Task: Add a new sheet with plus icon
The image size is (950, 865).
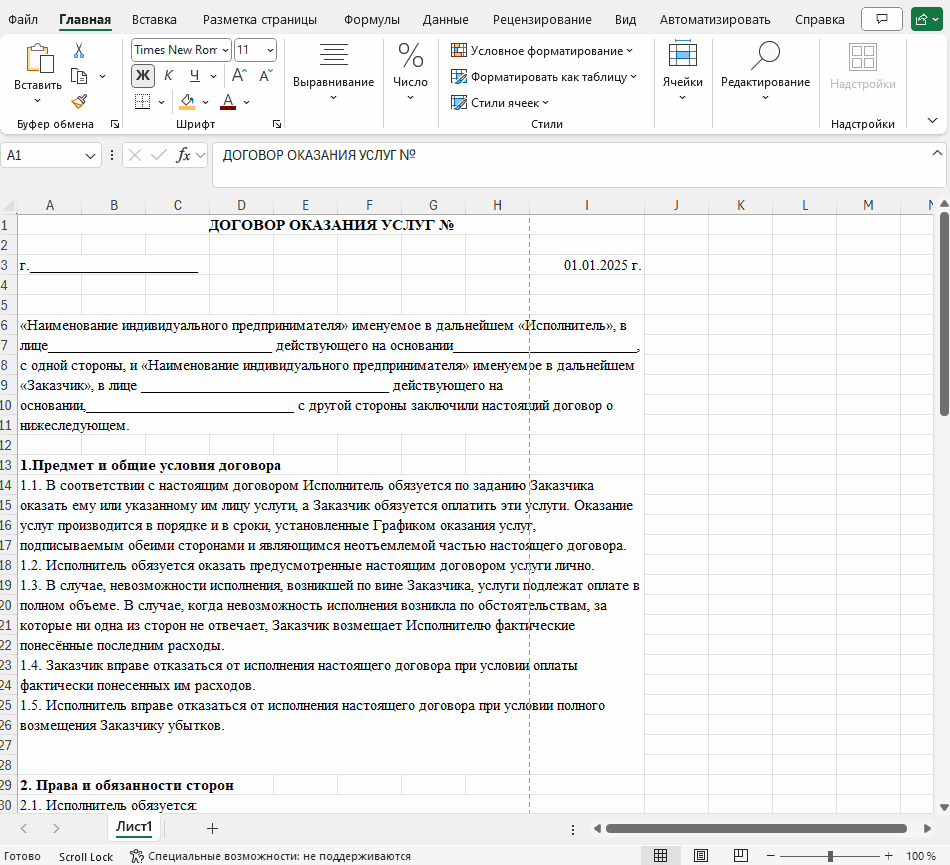Action: coord(212,828)
